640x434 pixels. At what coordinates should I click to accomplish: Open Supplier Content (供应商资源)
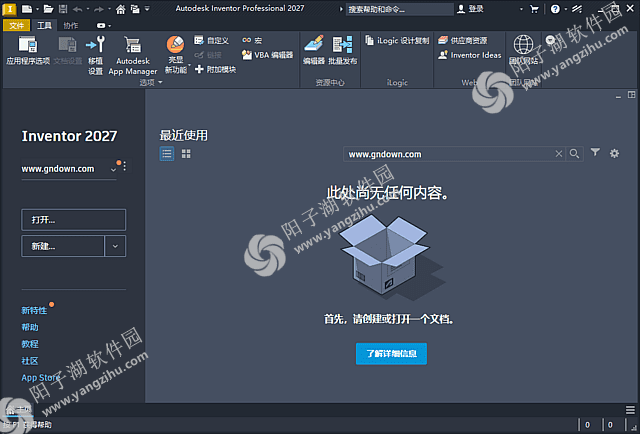(x=462, y=40)
